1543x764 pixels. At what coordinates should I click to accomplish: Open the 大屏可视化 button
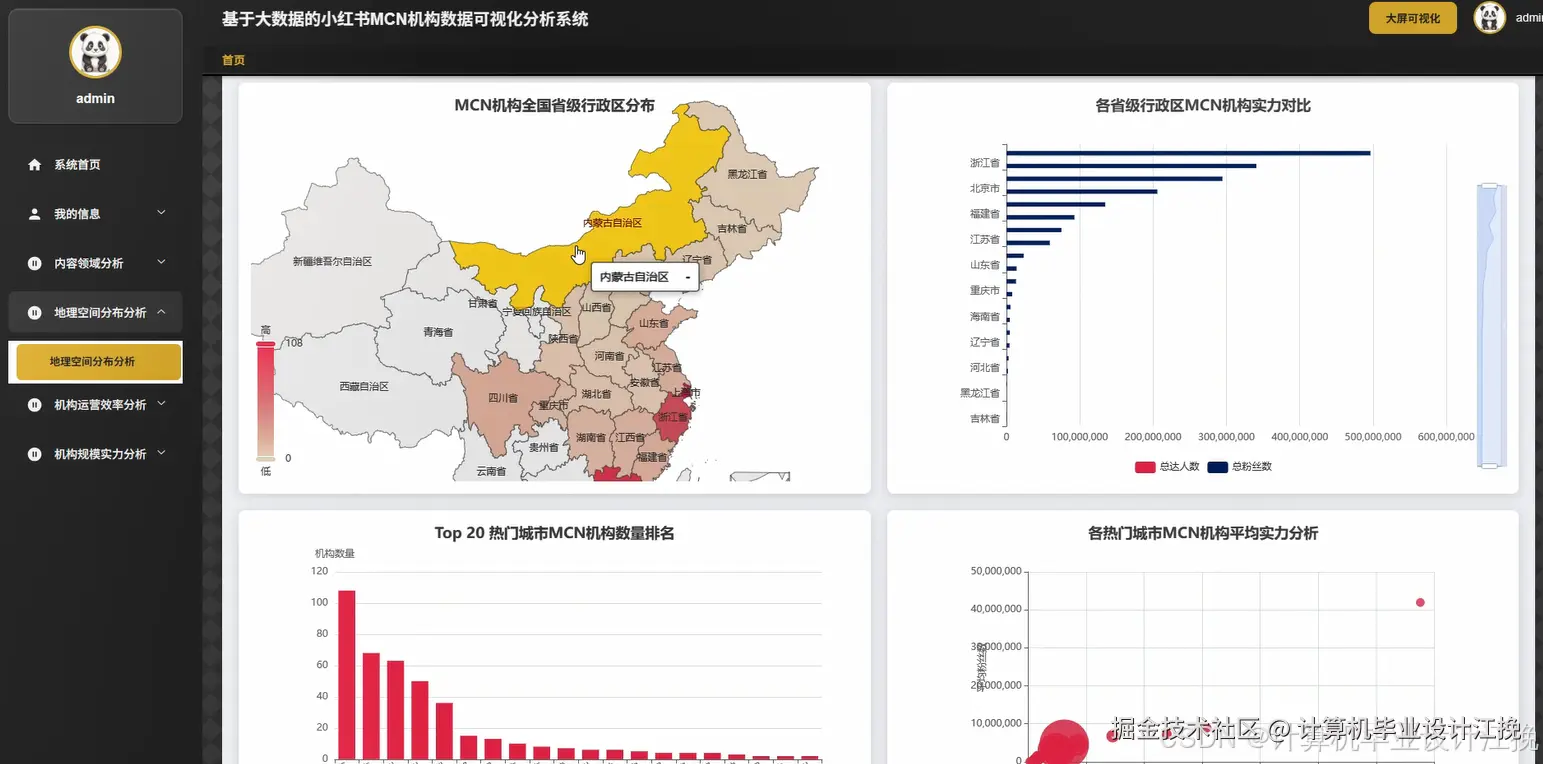pos(1412,18)
